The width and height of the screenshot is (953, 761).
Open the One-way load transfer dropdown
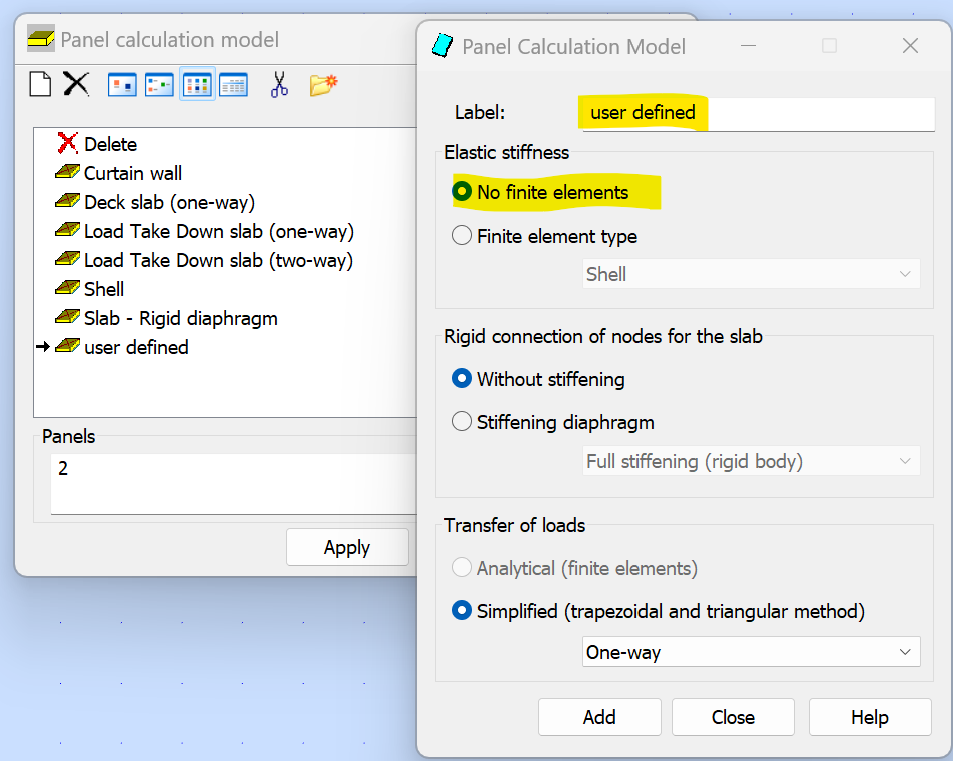751,652
